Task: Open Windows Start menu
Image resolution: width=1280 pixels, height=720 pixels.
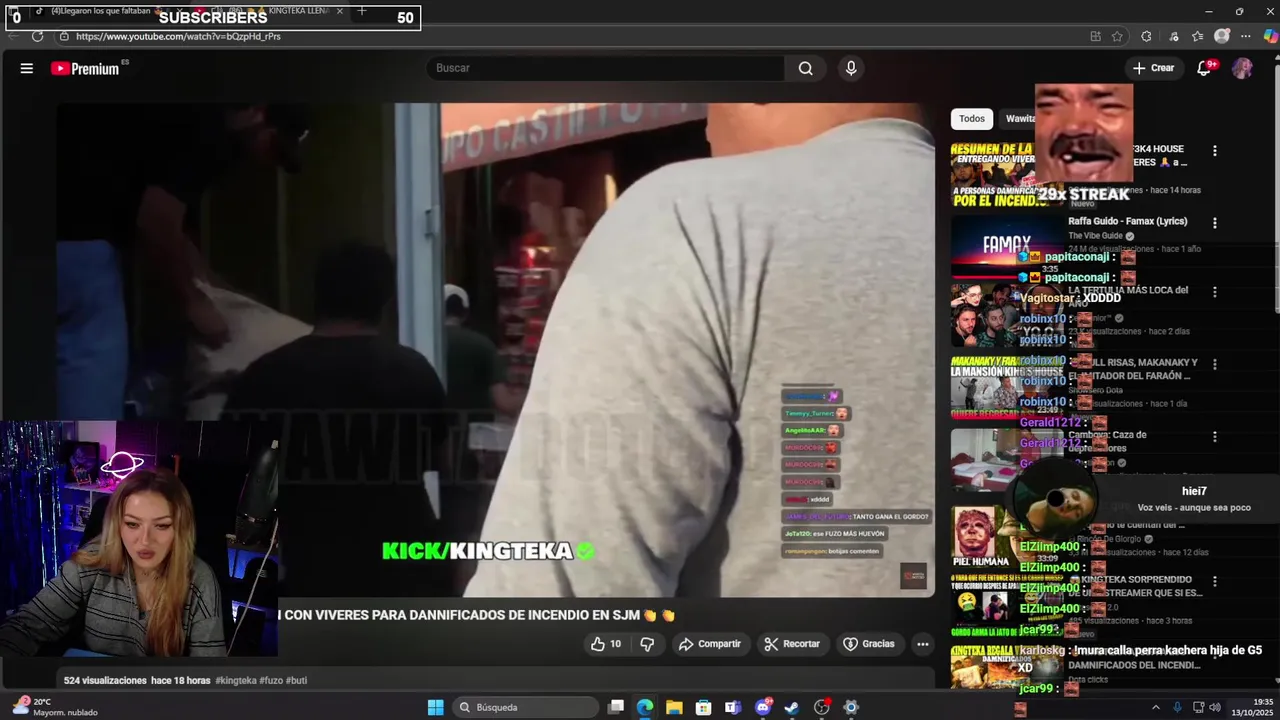Action: 435,707
